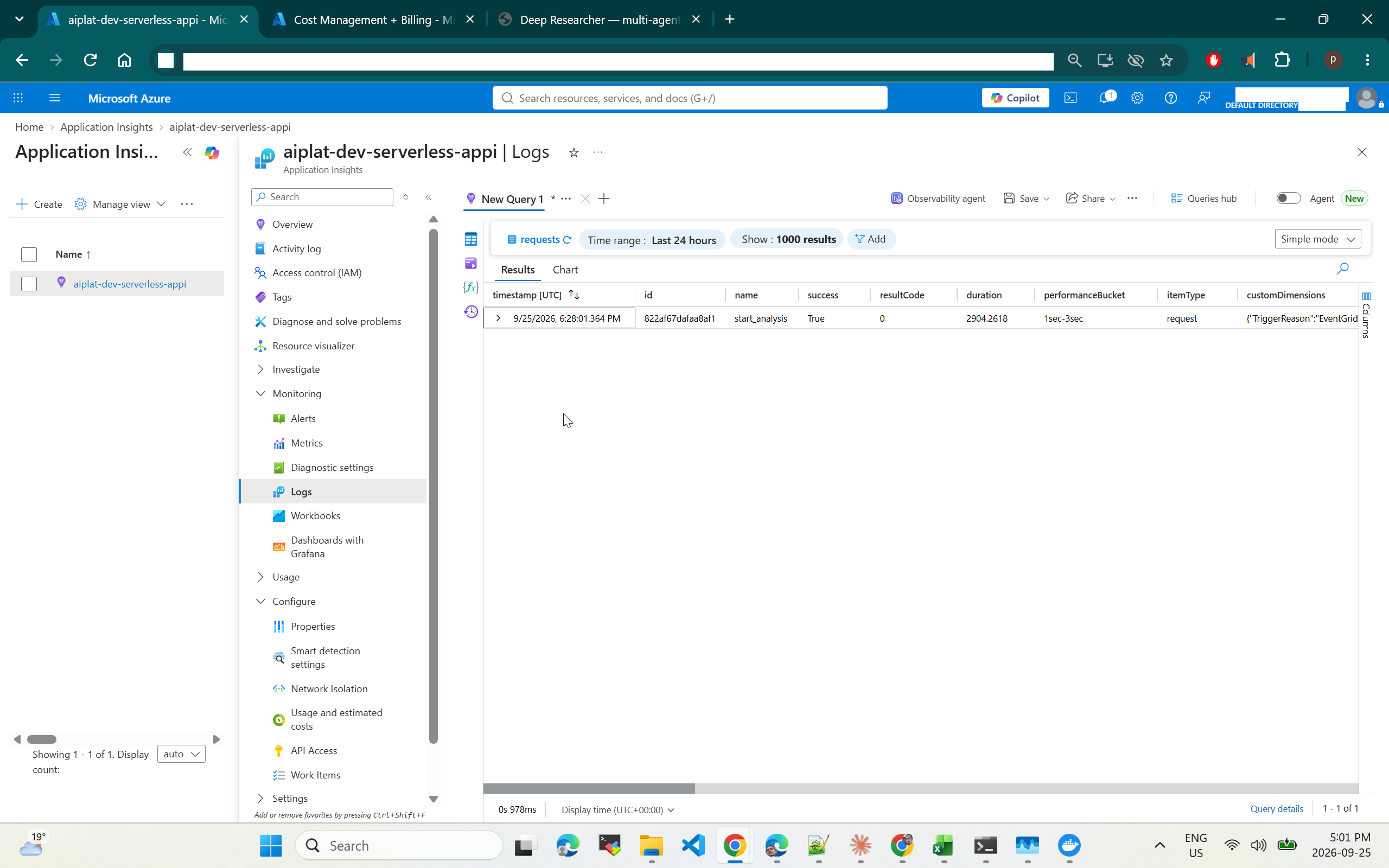Click the Azure search resources field
This screenshot has width=1389, height=868.
click(x=689, y=98)
